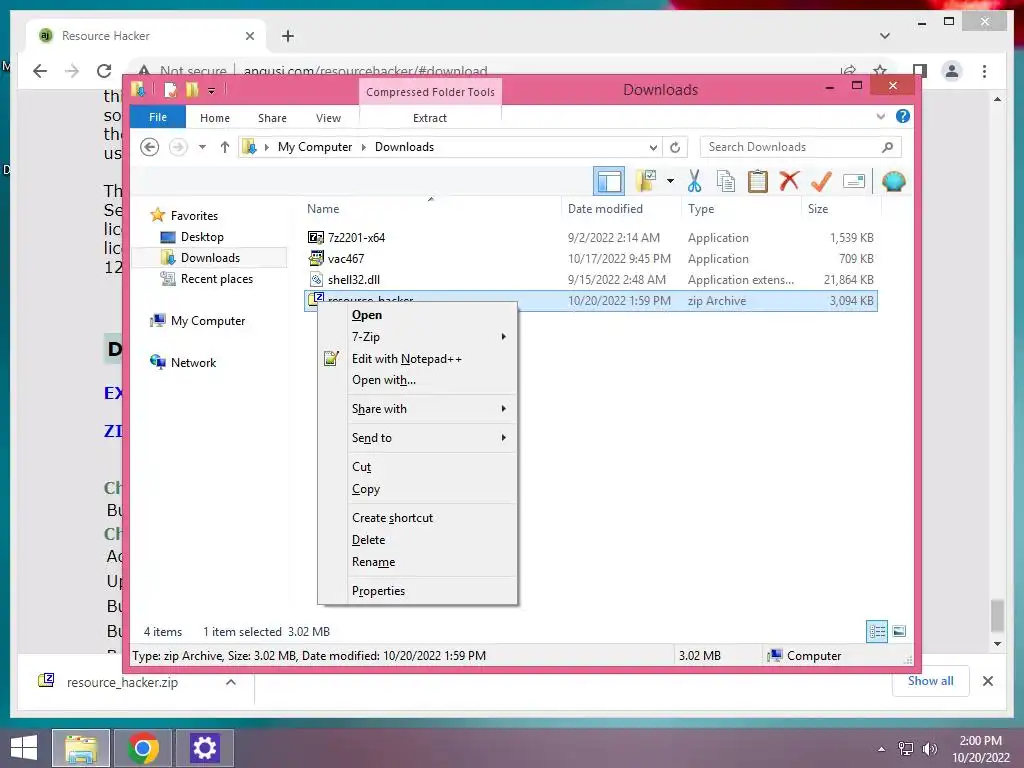The width and height of the screenshot is (1024, 768).
Task: Open a new Chrome tab
Action: (288, 36)
